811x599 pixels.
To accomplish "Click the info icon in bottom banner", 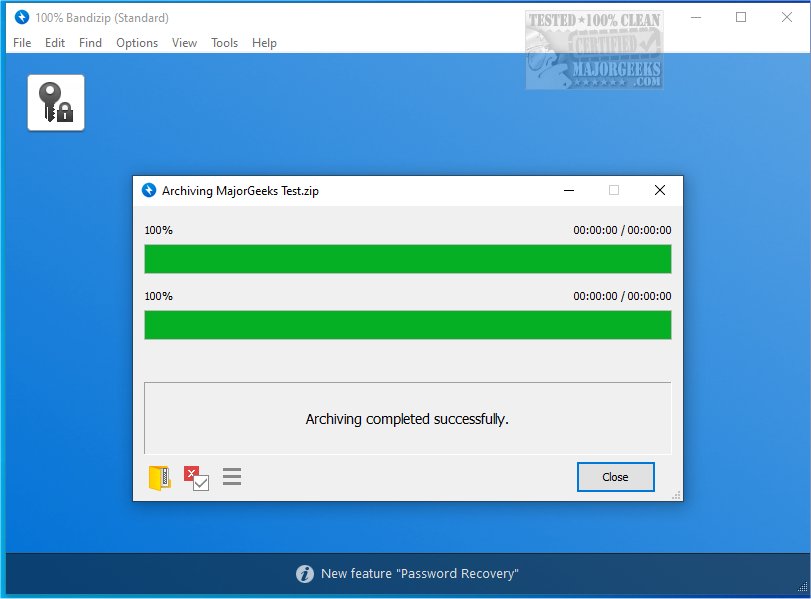I will 305,574.
